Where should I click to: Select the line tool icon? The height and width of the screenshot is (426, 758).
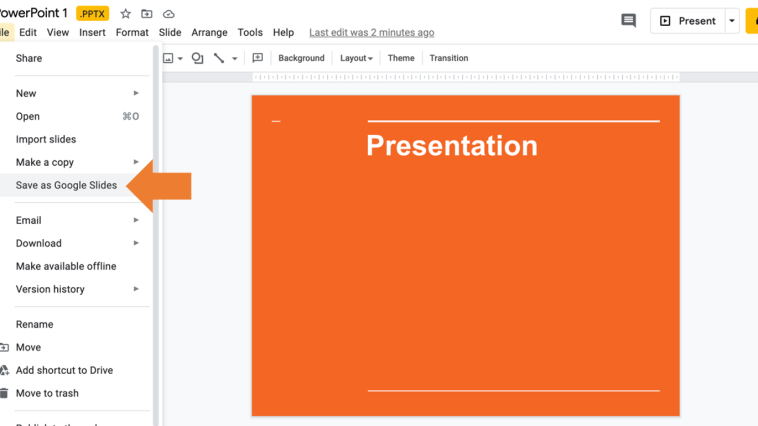[219, 58]
